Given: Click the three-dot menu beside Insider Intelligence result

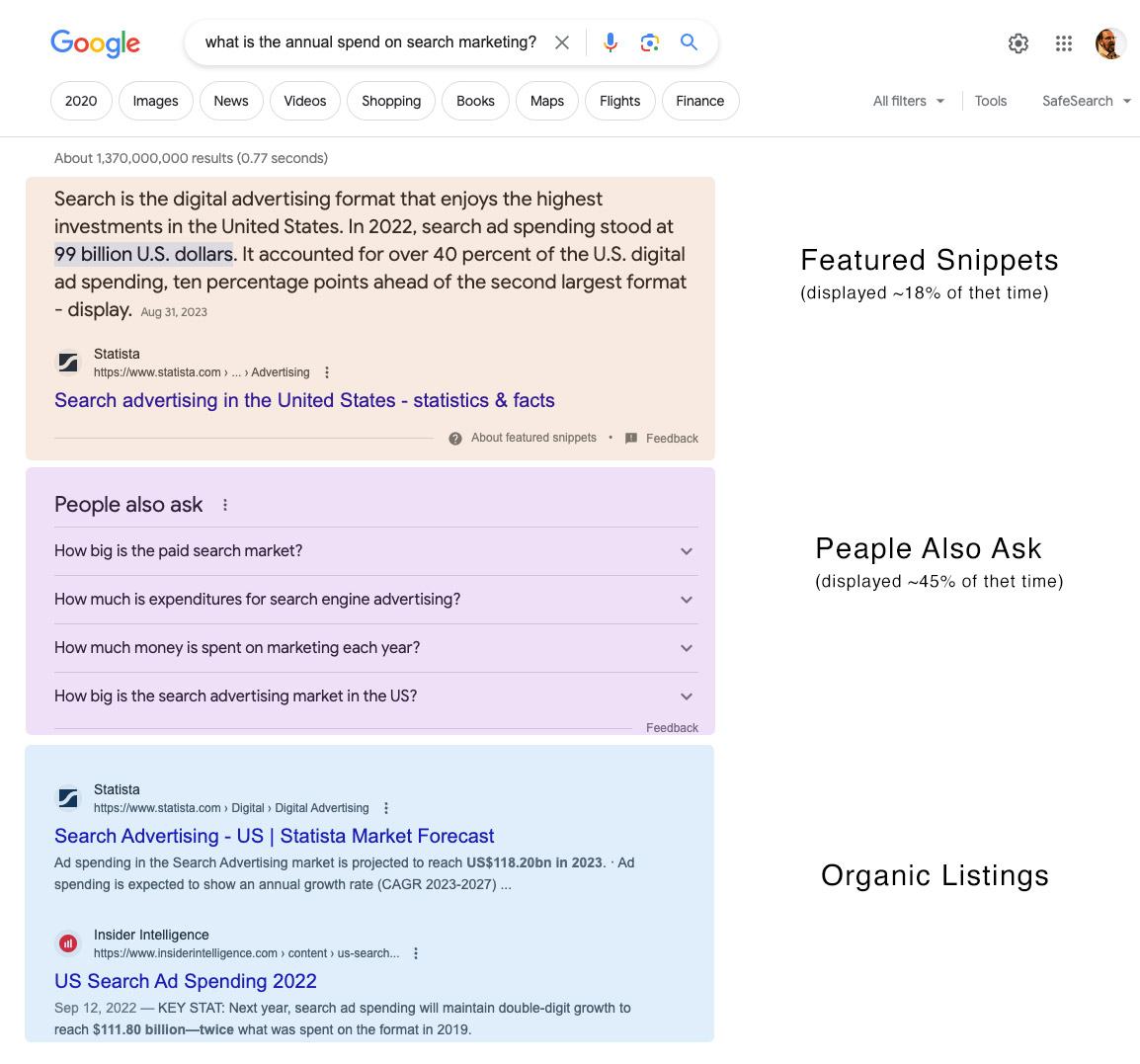Looking at the screenshot, I should pyautogui.click(x=416, y=953).
